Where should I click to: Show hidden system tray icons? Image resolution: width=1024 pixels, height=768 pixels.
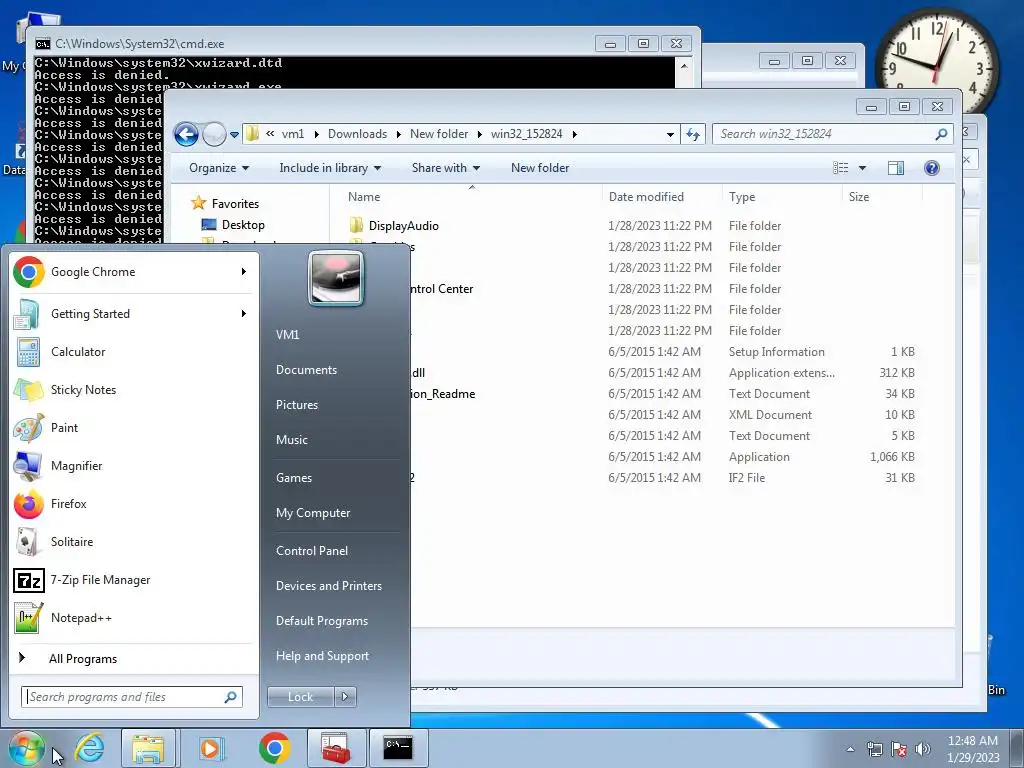850,749
